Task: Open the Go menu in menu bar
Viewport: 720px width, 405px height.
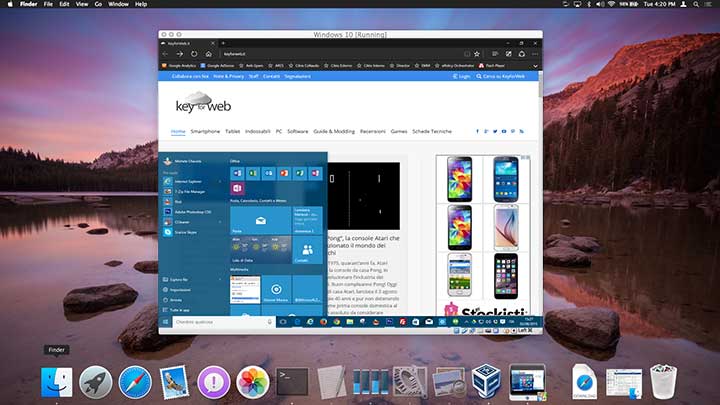Action: [98, 4]
